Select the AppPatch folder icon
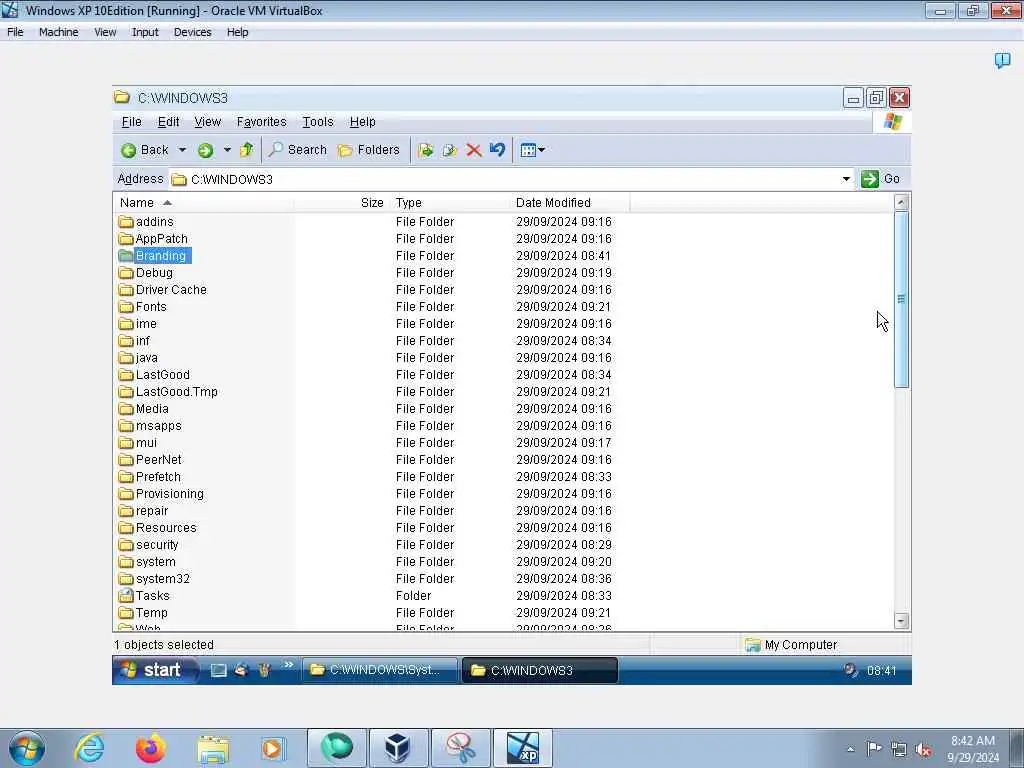Image resolution: width=1024 pixels, height=768 pixels. [x=126, y=239]
